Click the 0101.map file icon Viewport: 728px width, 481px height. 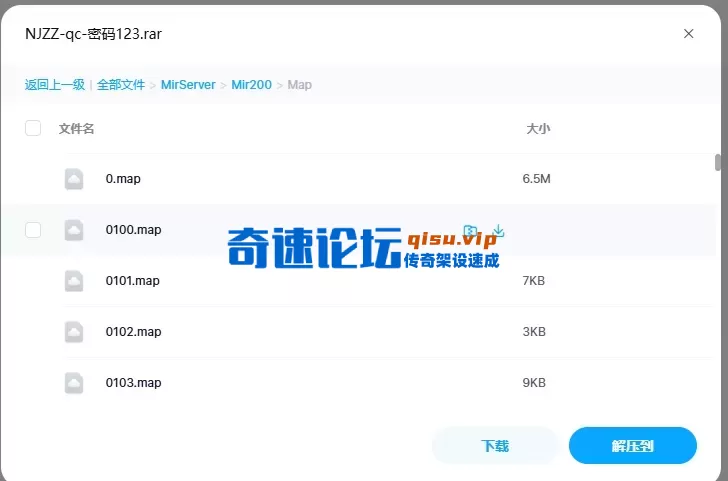point(74,281)
